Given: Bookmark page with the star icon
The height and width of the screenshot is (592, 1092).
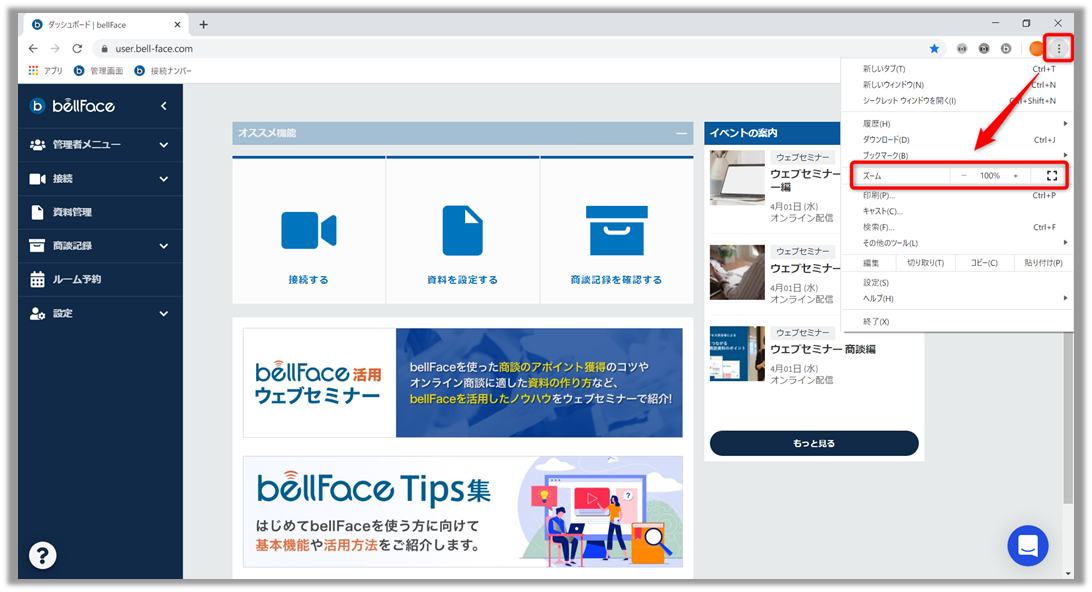Looking at the screenshot, I should pos(934,48).
